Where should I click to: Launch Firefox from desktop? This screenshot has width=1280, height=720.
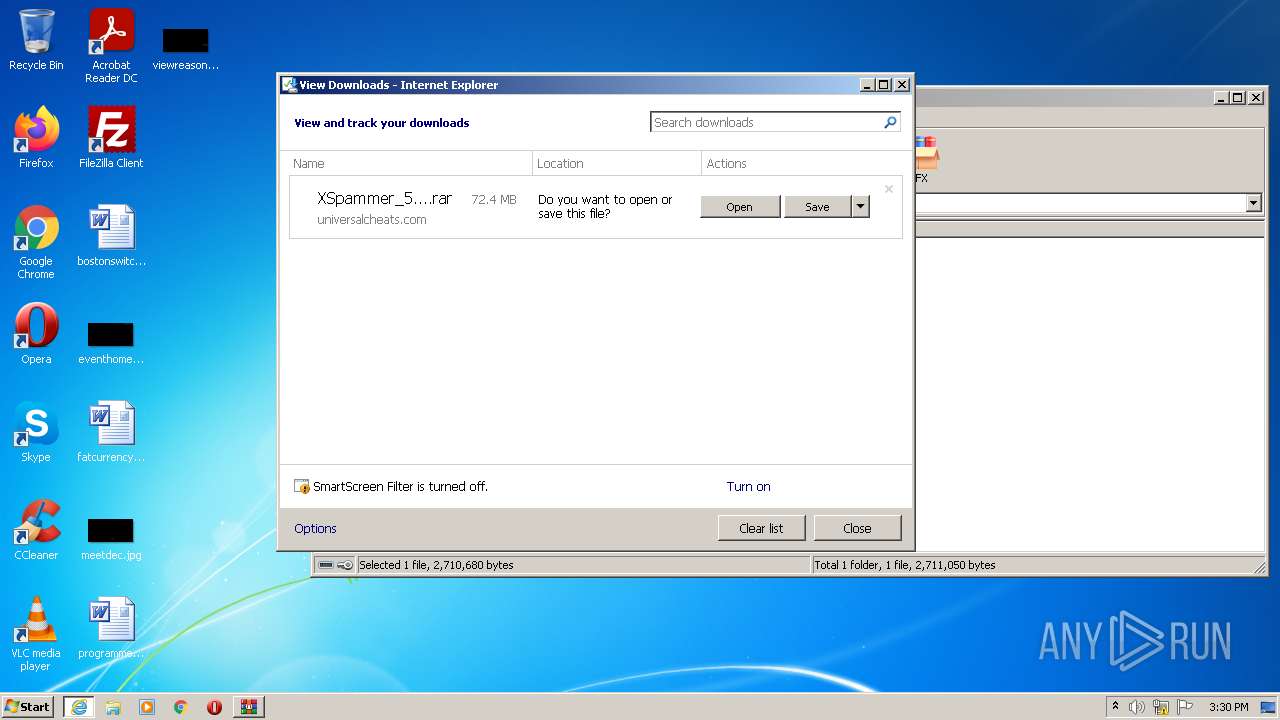click(36, 138)
